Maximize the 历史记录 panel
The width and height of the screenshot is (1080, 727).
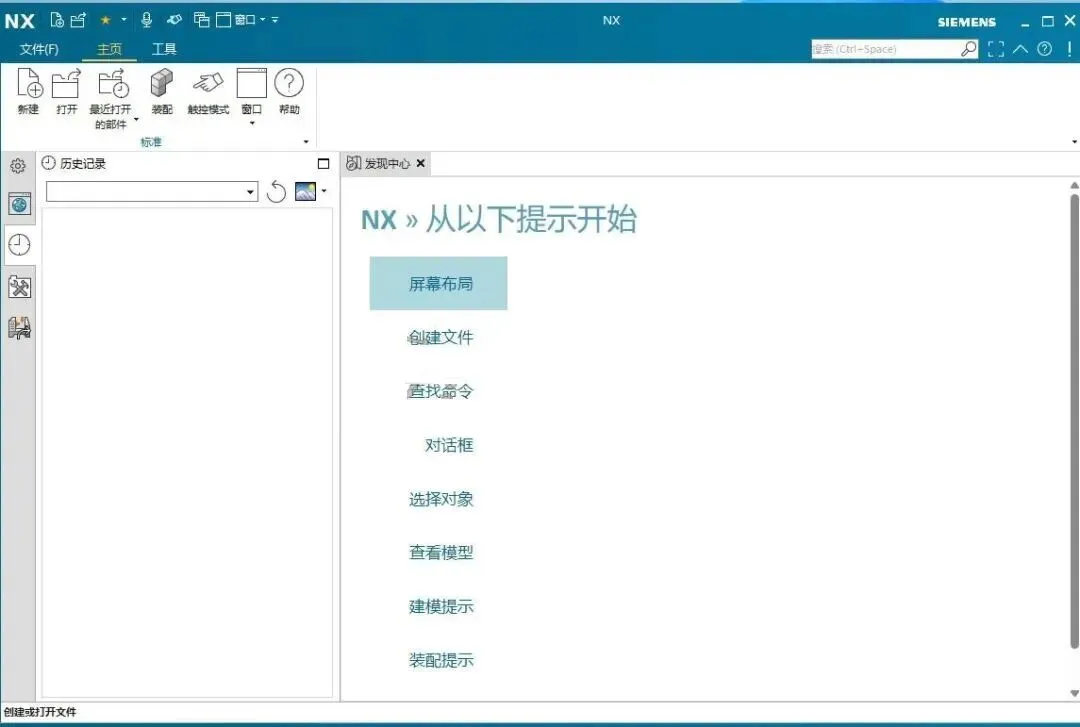pos(323,163)
